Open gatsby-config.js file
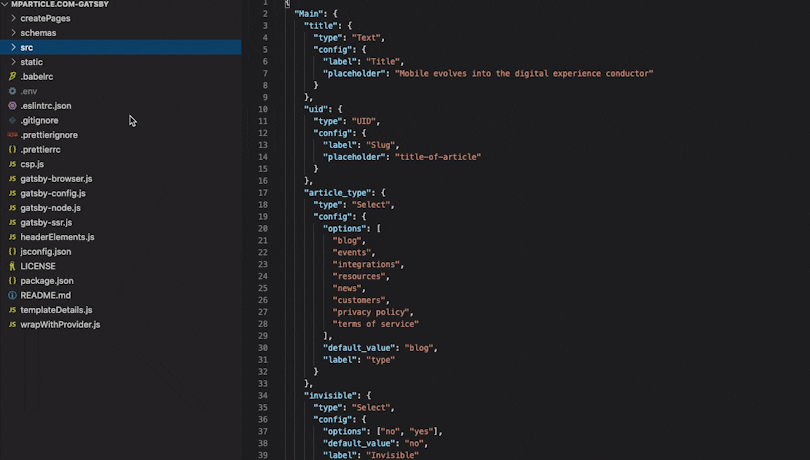The width and height of the screenshot is (810, 460). coord(53,193)
